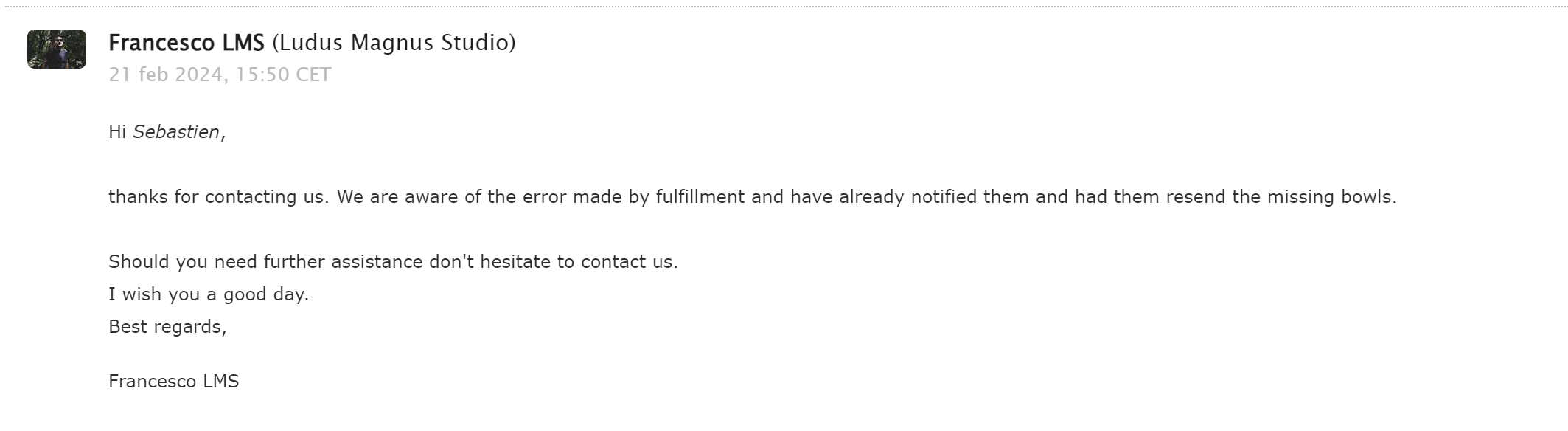Click the CET timezone text
This screenshot has width=1568, height=431.
coord(313,75)
